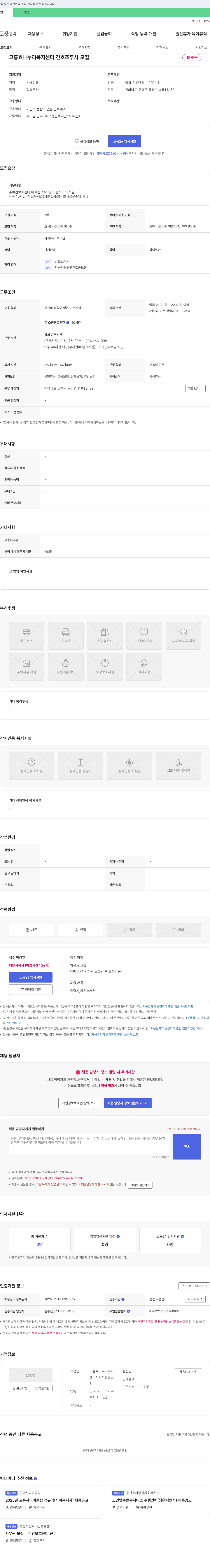Click the 장애인용 화장실 icon
210x1568 pixels.
pos(130,766)
